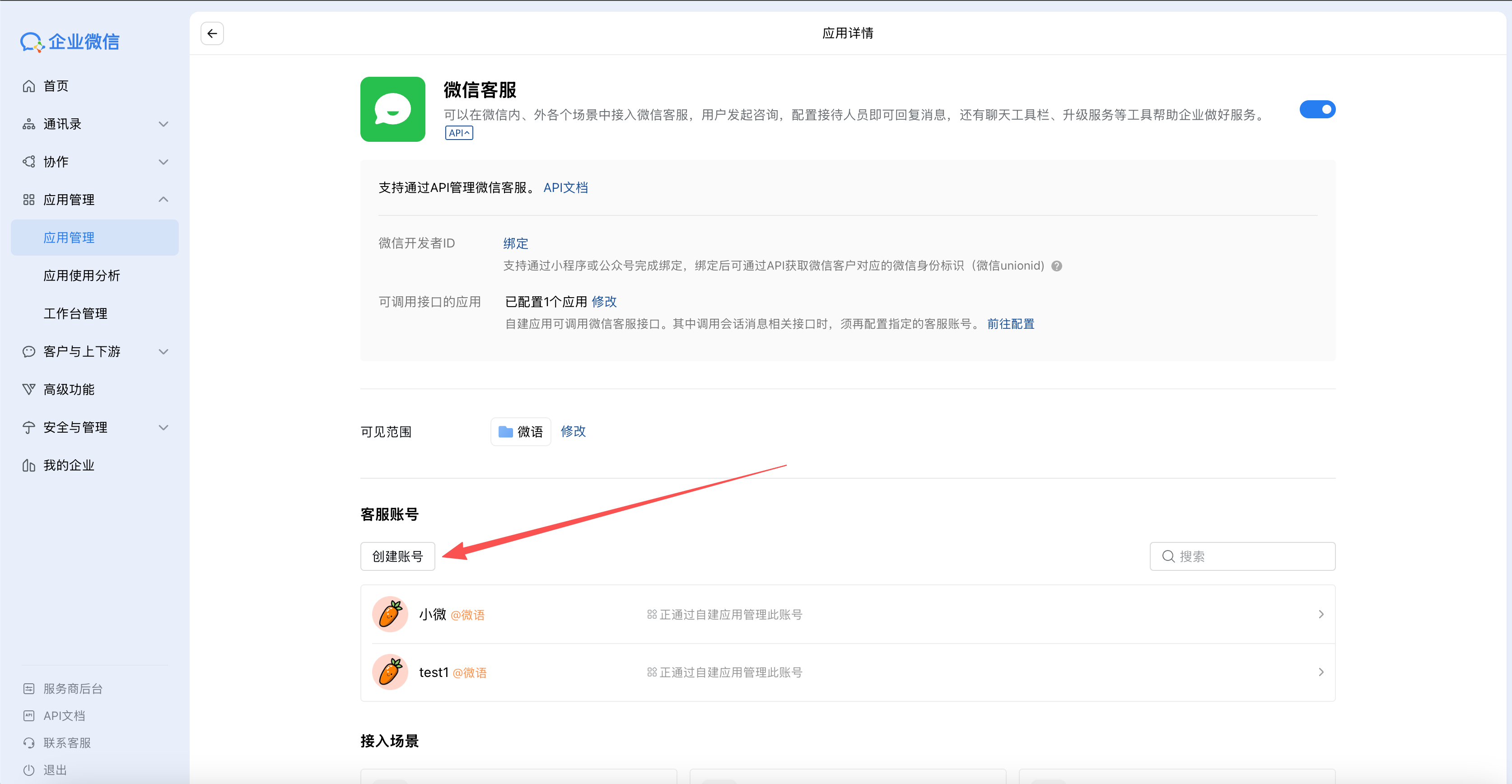Click 正通过自建应用管理此账号 in test1 row
Screen dimensions: 1512x784
[731, 672]
